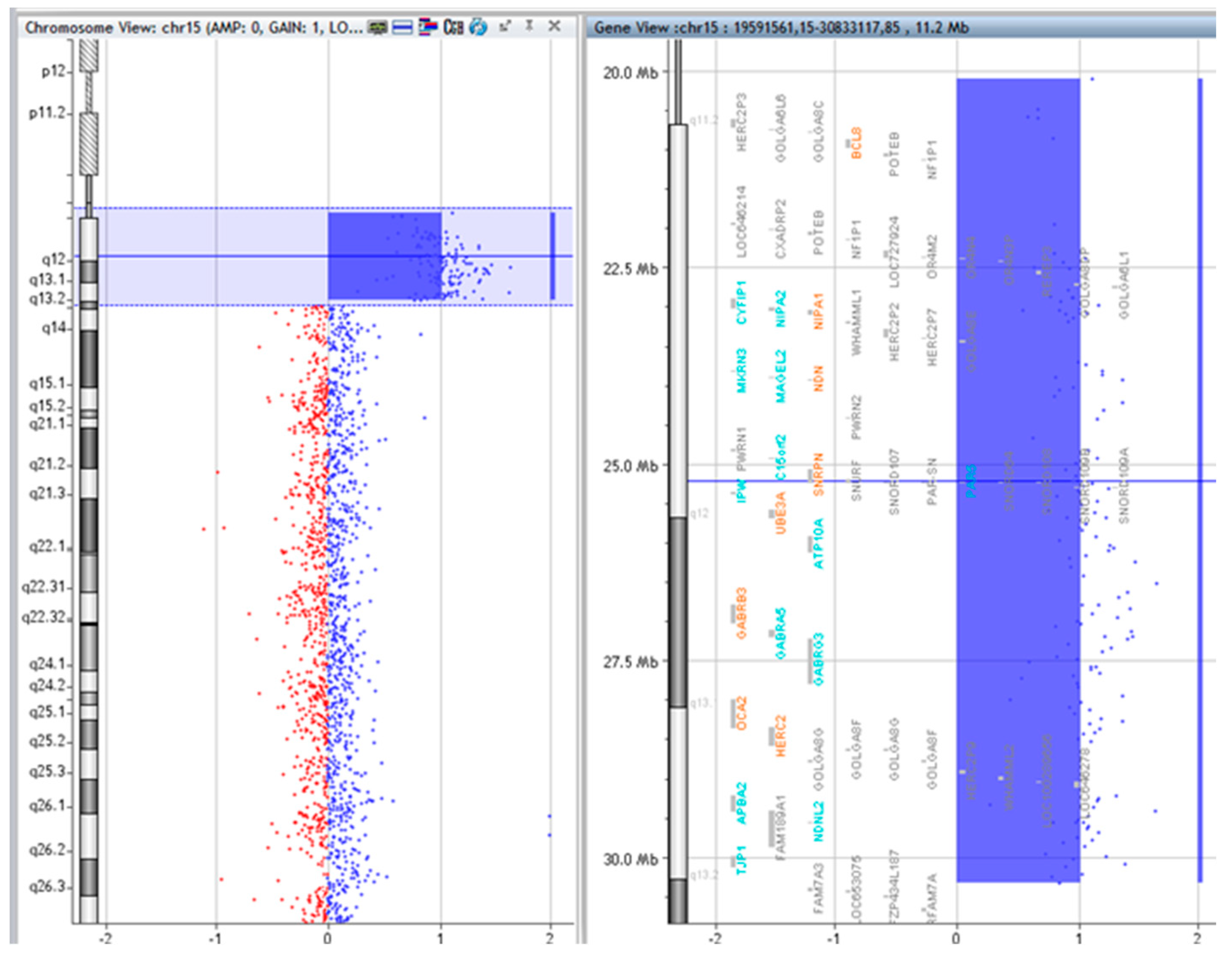The width and height of the screenshot is (1232, 963).
Task: Select the IPW gene label
Action: tap(741, 491)
